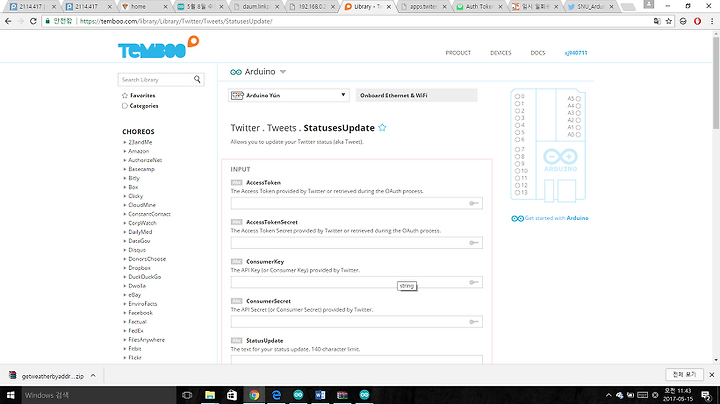Open File Explorer from taskbar
Image resolution: width=720 pixels, height=404 pixels.
210,395
